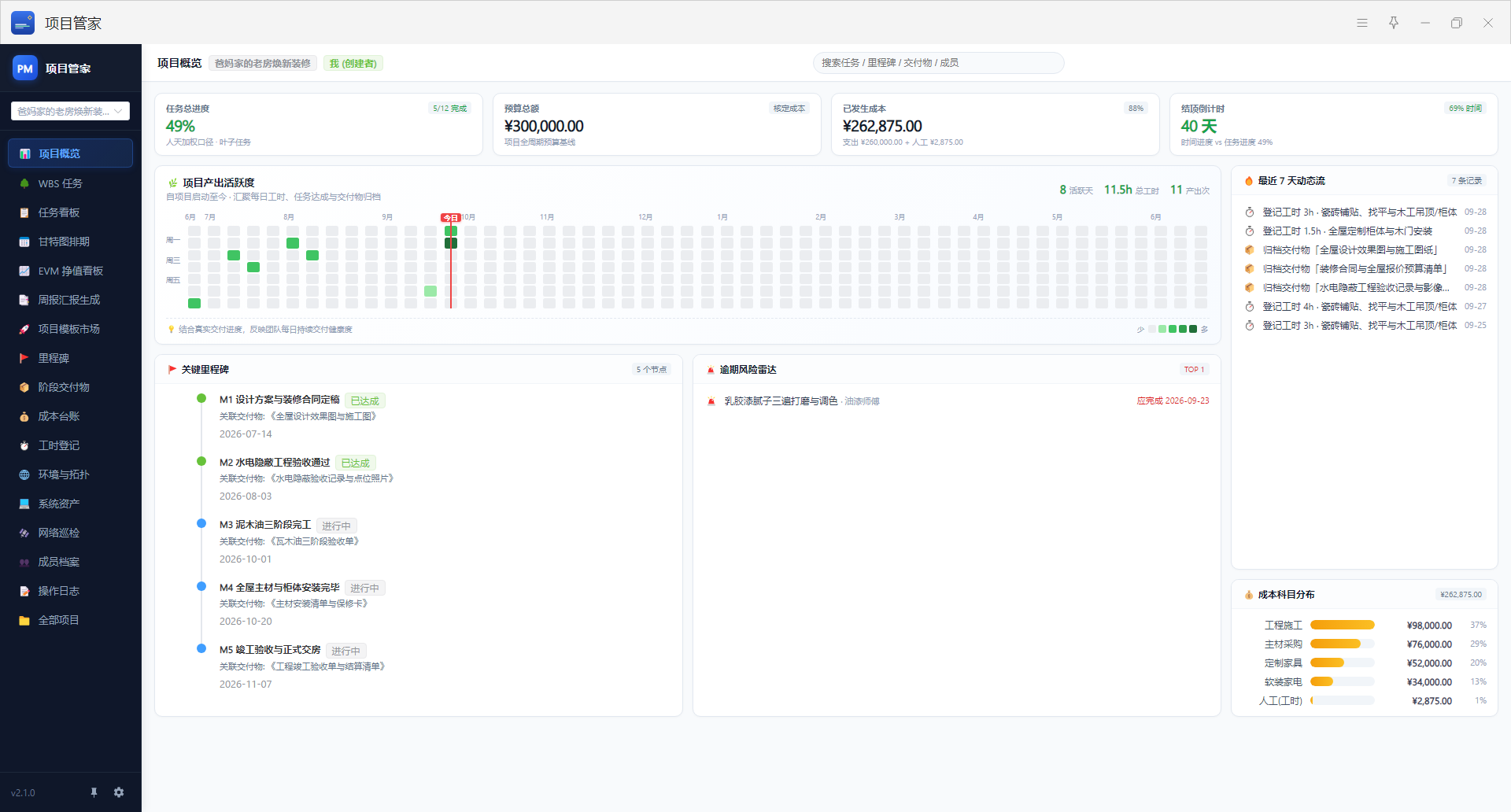Click the 工时登记 stopwatch icon
This screenshot has width=1511, height=812.
(24, 445)
